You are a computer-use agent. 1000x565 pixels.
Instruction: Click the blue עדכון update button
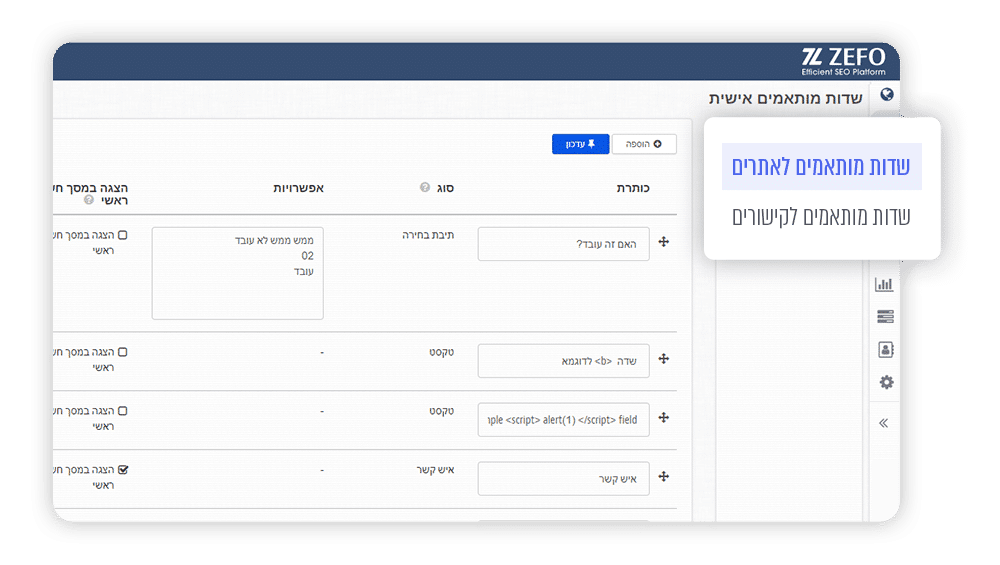(x=580, y=144)
